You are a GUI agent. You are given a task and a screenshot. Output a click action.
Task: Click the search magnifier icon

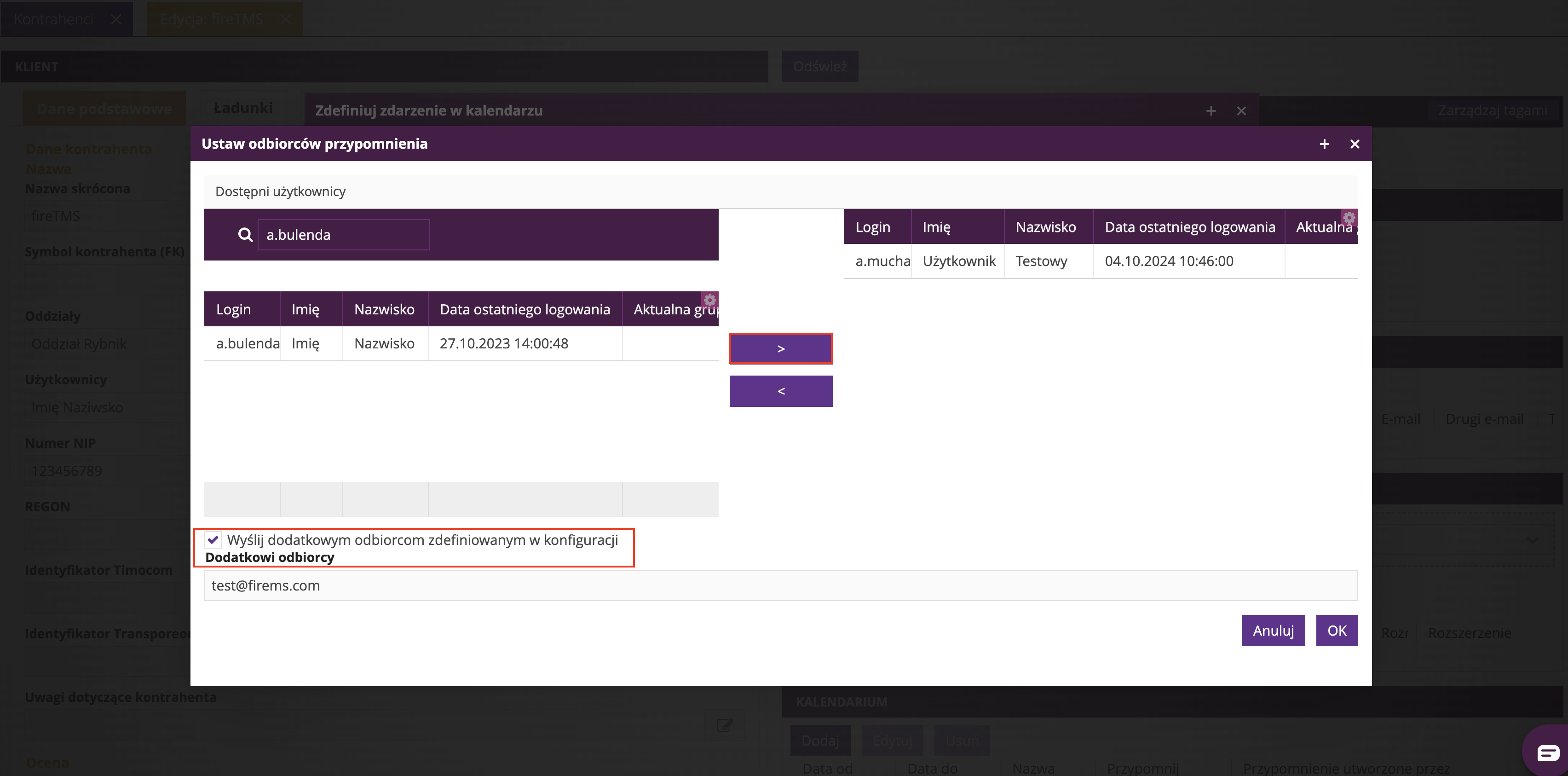[x=245, y=235]
